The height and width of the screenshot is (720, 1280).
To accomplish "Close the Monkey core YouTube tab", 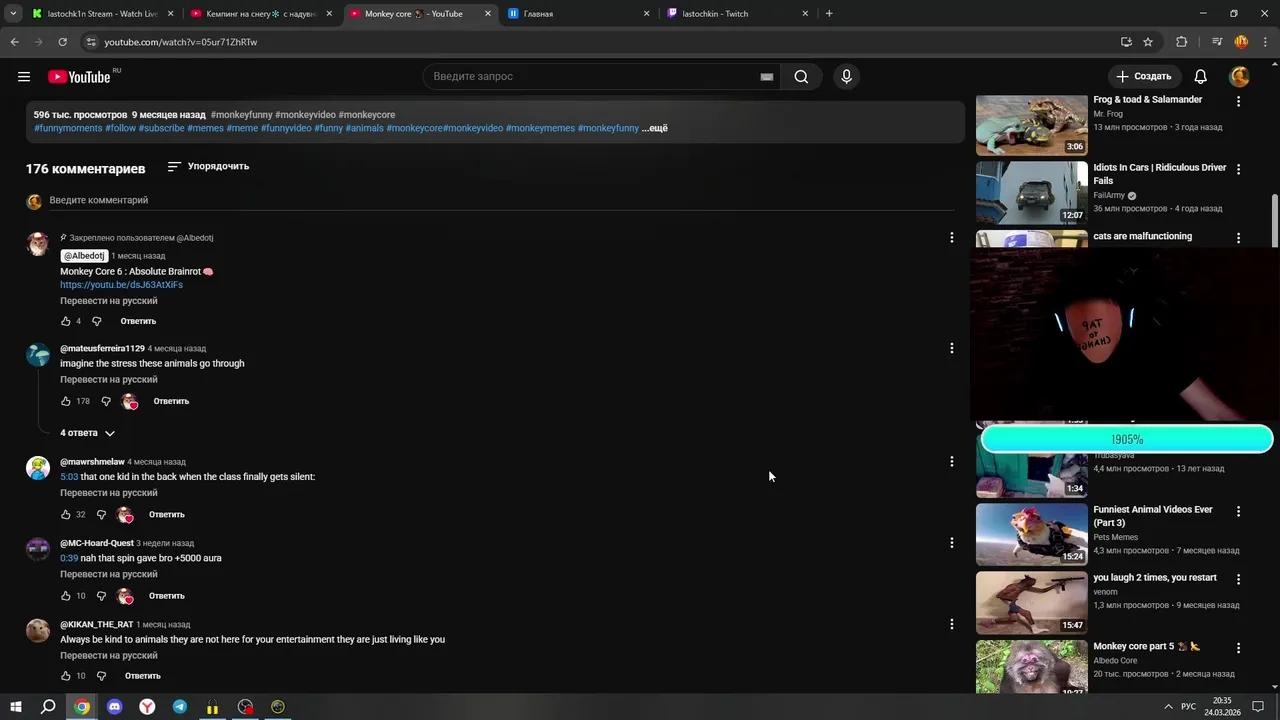I will (x=488, y=14).
